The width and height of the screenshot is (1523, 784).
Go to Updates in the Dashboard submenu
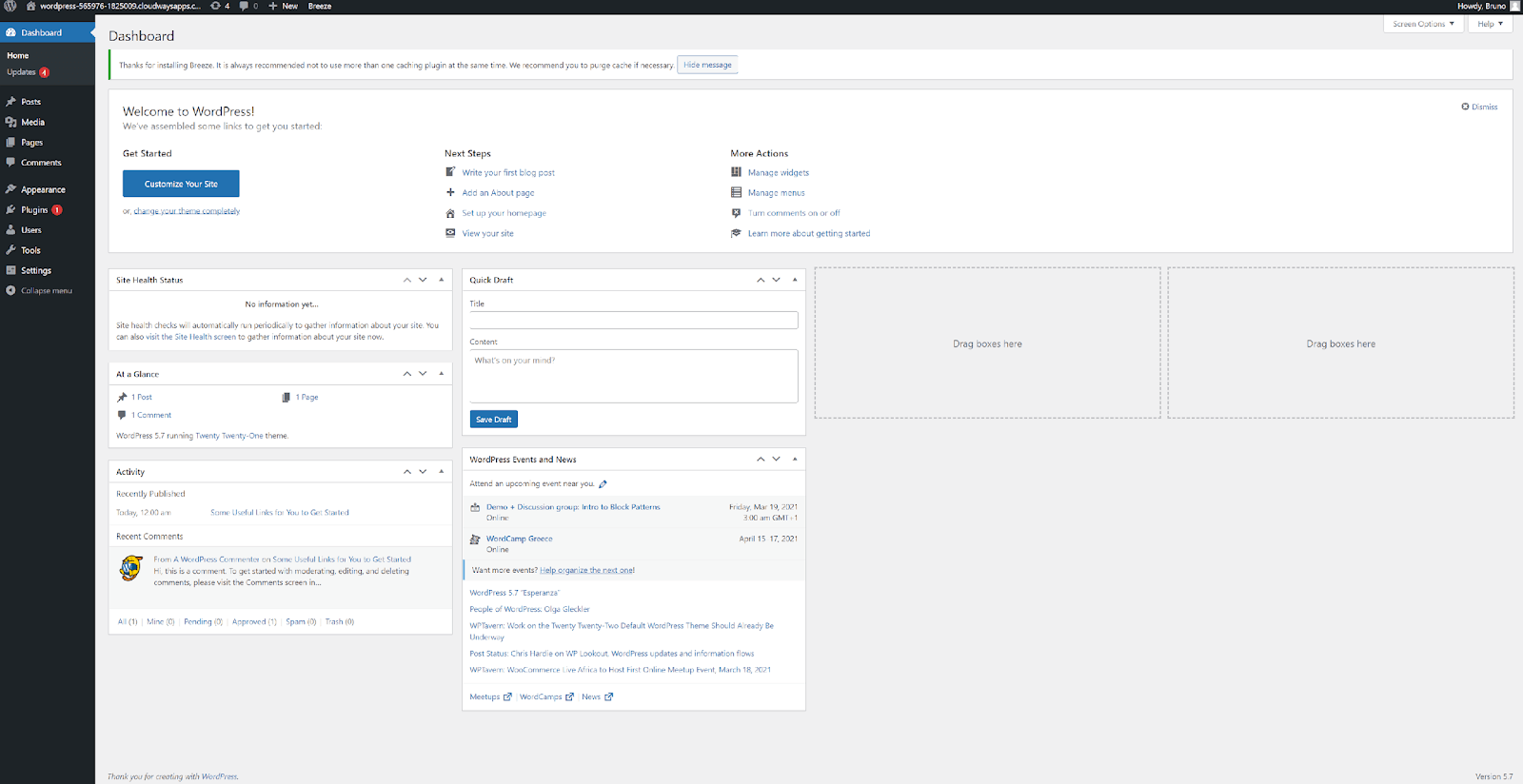click(x=21, y=72)
